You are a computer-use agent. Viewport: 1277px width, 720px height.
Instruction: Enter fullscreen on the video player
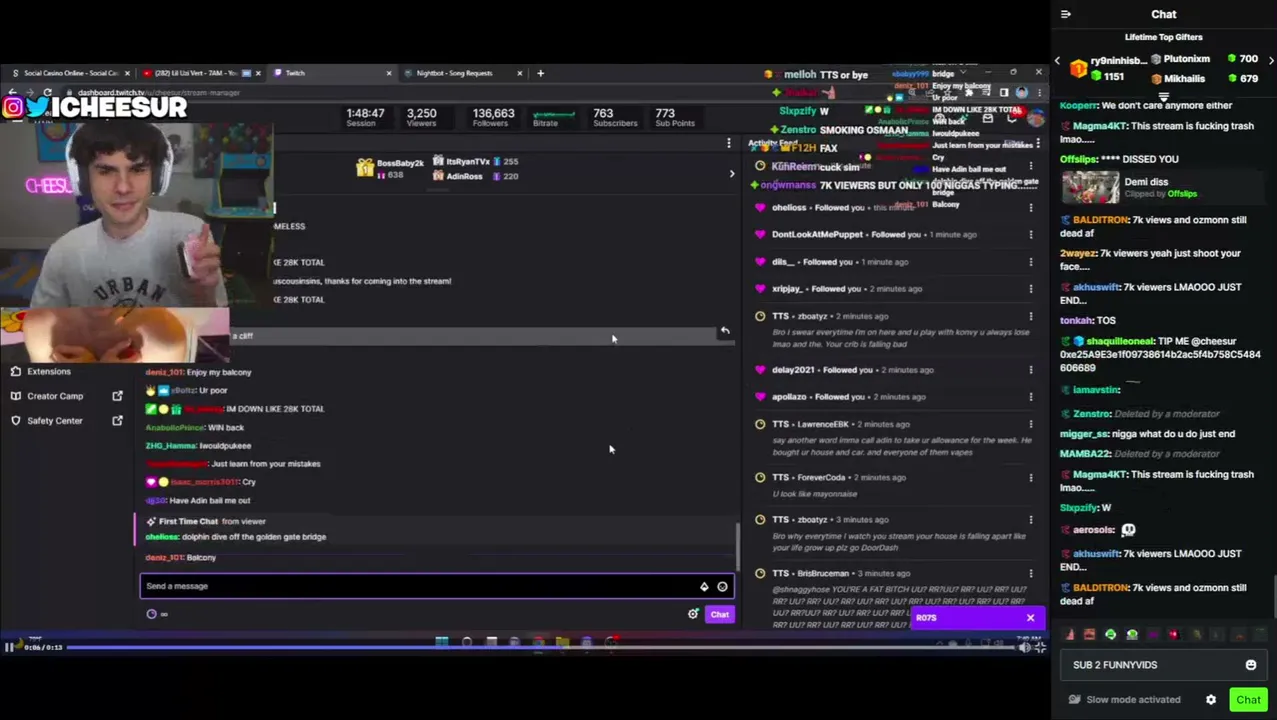click(x=1040, y=647)
